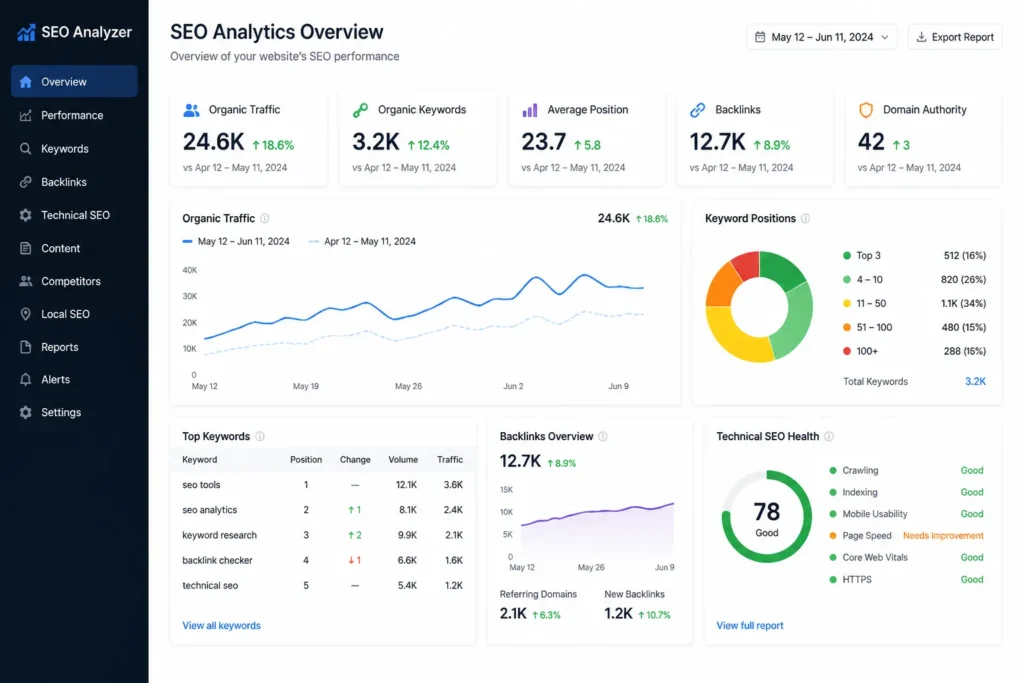Click the 3.2K Total Keywords value
This screenshot has width=1024, height=683.
coord(975,381)
